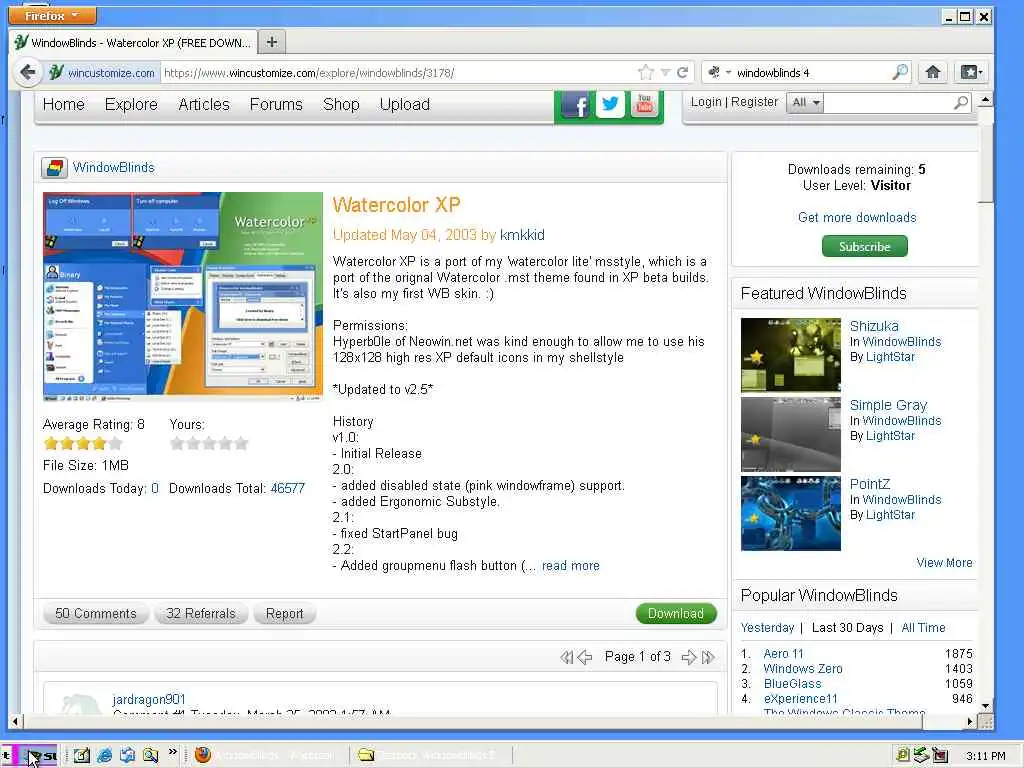This screenshot has height=768, width=1024.
Task: Click the browser search magnifier icon
Action: click(x=900, y=72)
